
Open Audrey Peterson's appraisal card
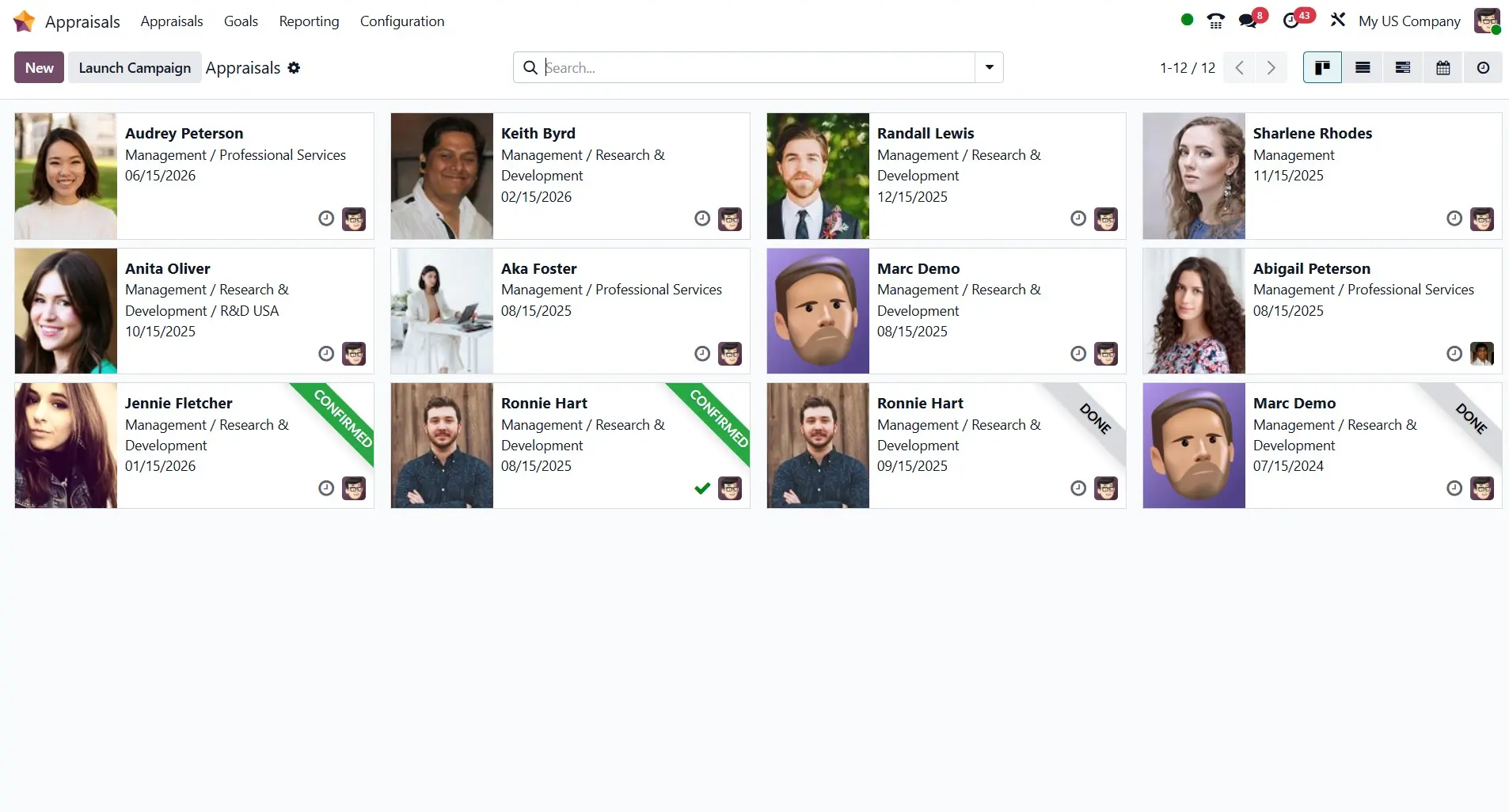pyautogui.click(x=194, y=176)
